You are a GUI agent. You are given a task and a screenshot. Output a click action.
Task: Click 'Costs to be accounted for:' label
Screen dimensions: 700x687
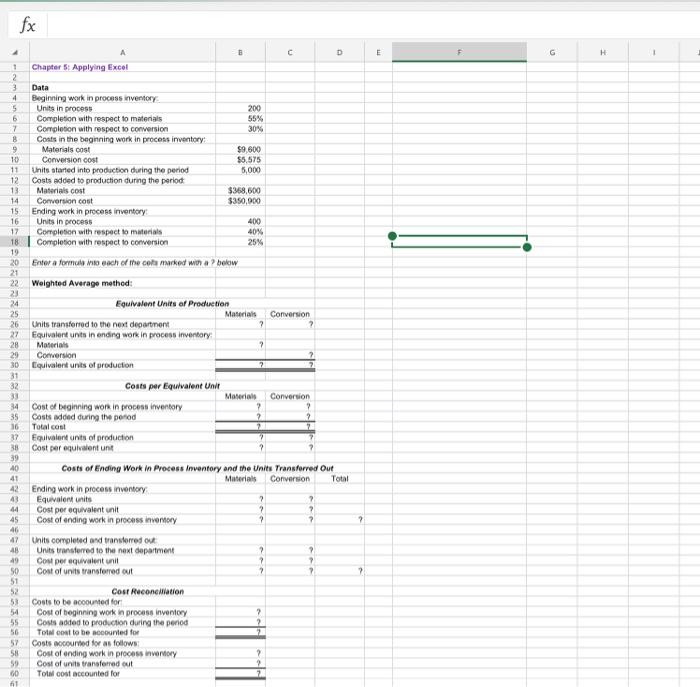tap(76, 602)
